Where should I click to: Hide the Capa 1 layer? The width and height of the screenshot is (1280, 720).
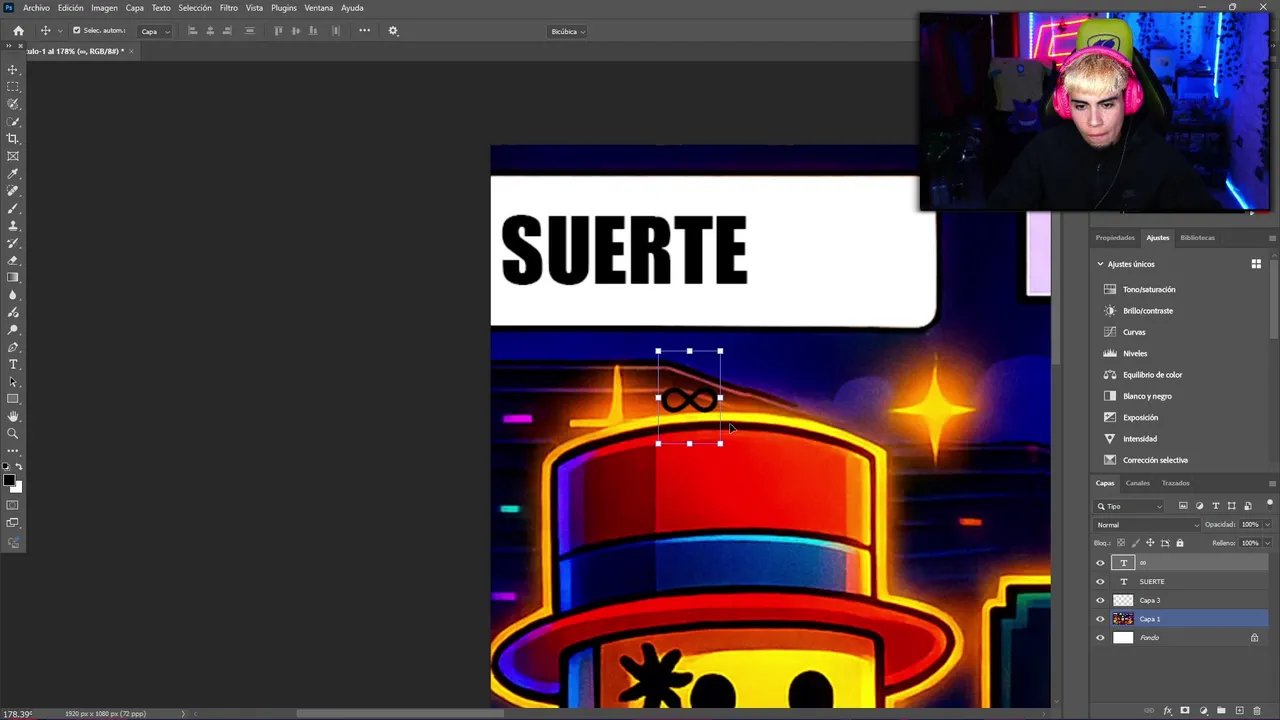[1100, 619]
